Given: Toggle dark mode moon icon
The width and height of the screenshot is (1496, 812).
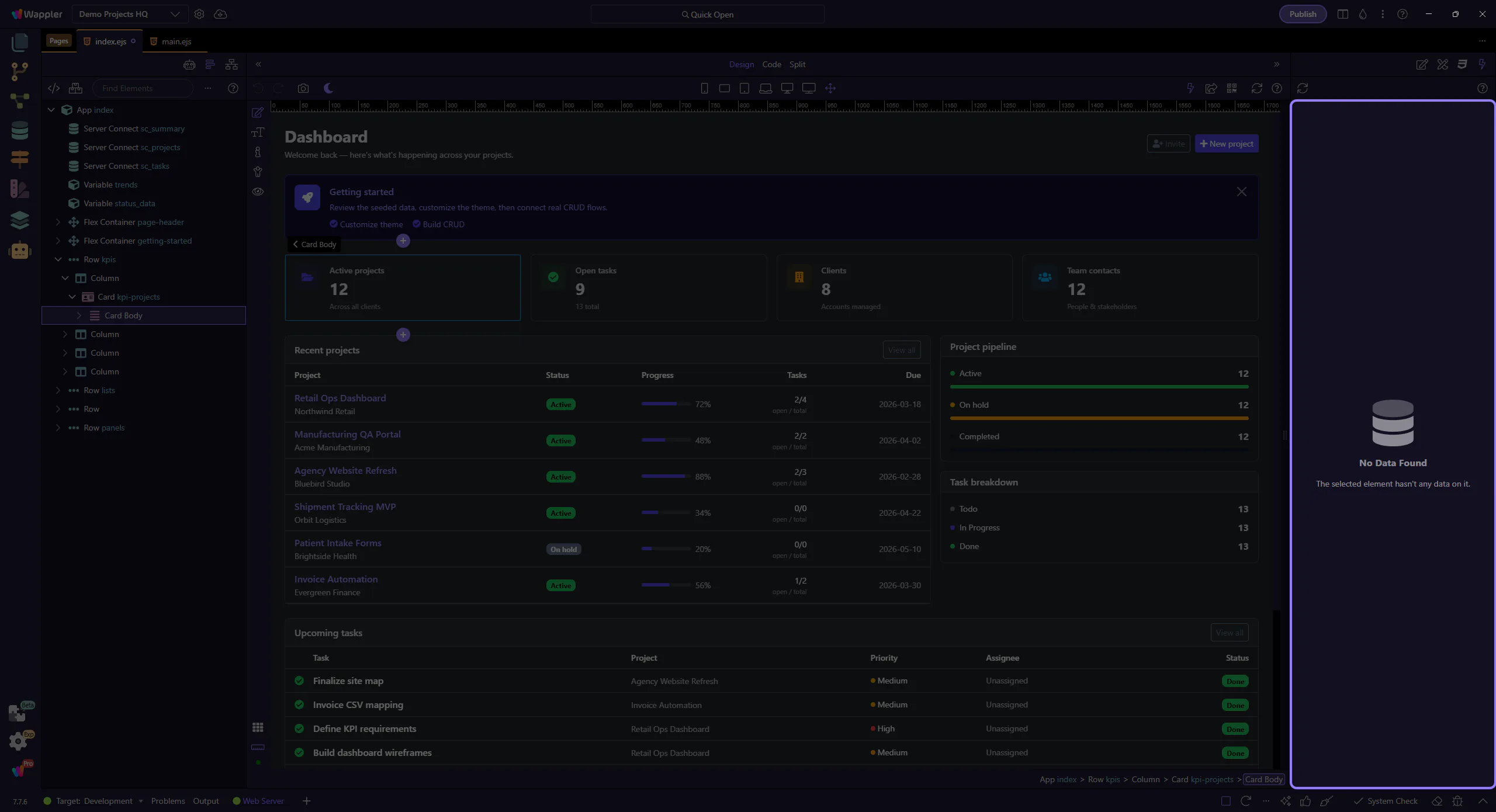Looking at the screenshot, I should coord(328,88).
